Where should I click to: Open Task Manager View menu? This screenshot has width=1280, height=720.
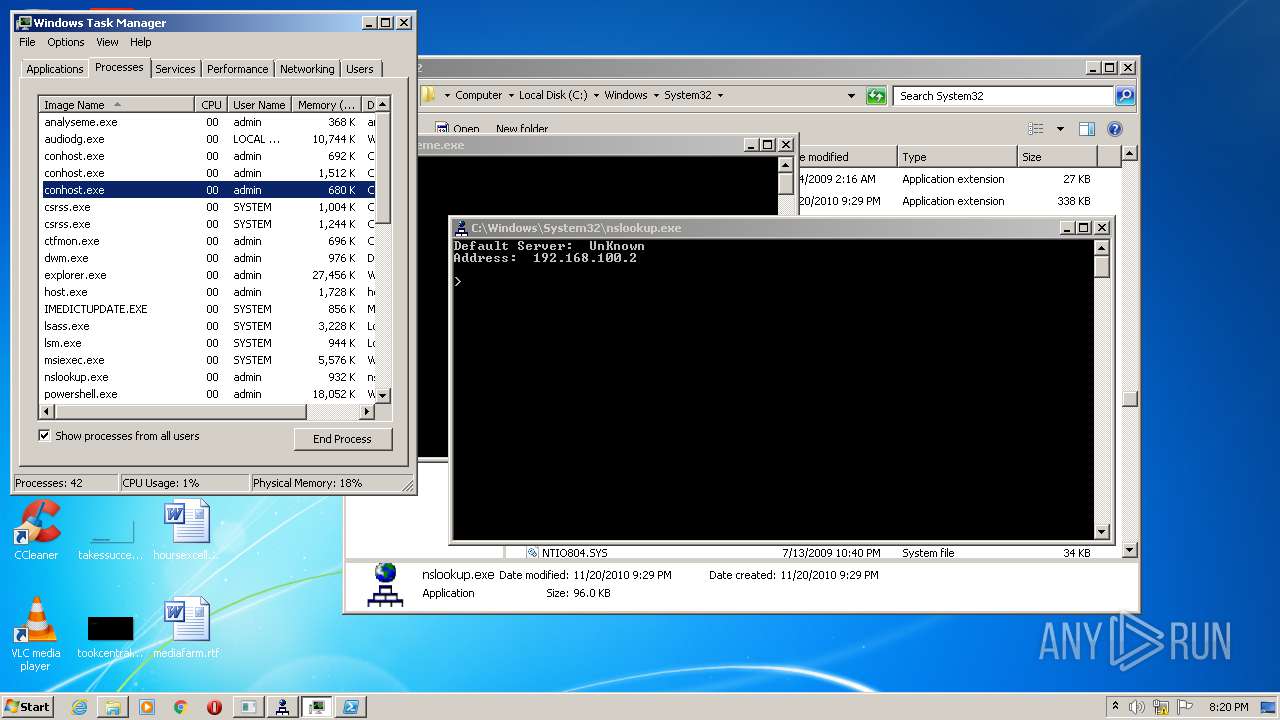107,42
